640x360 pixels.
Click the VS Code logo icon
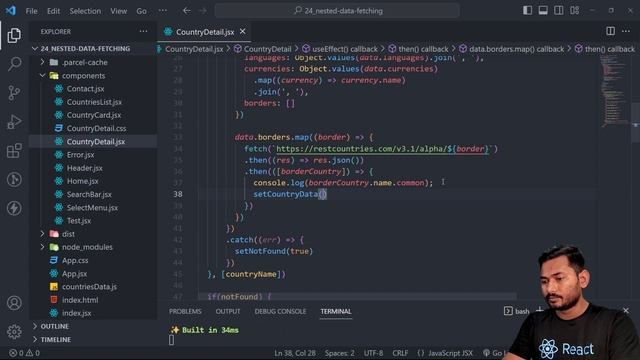pos(11,11)
